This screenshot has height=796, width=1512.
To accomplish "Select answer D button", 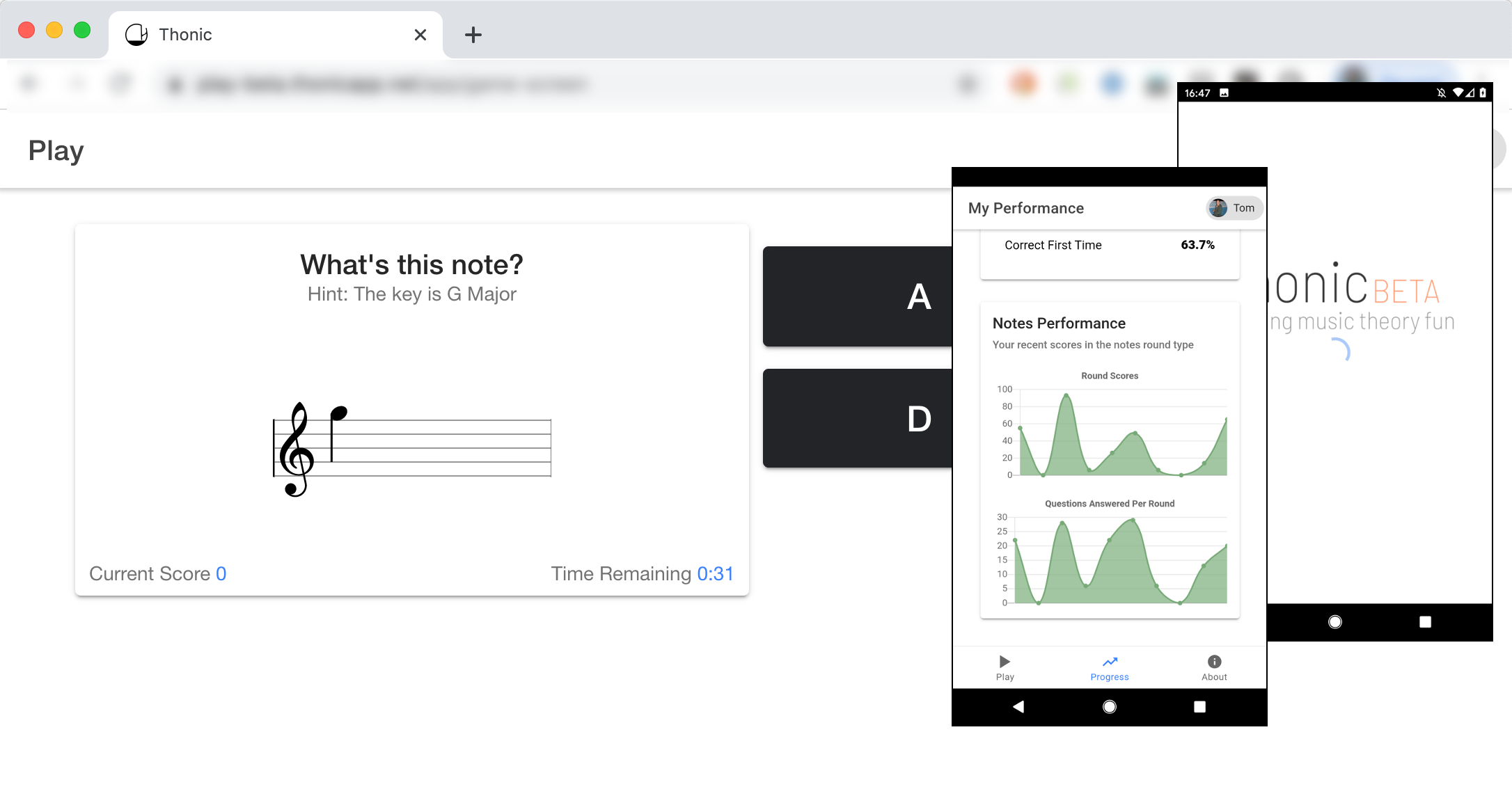I will tap(858, 418).
